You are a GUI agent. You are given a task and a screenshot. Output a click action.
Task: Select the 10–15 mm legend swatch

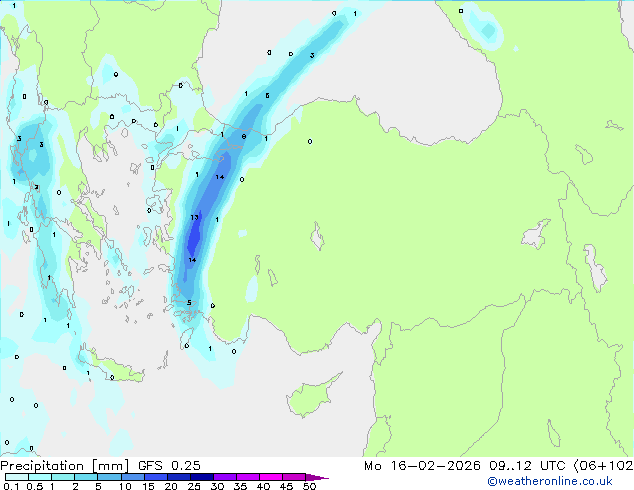pyautogui.click(x=132, y=477)
